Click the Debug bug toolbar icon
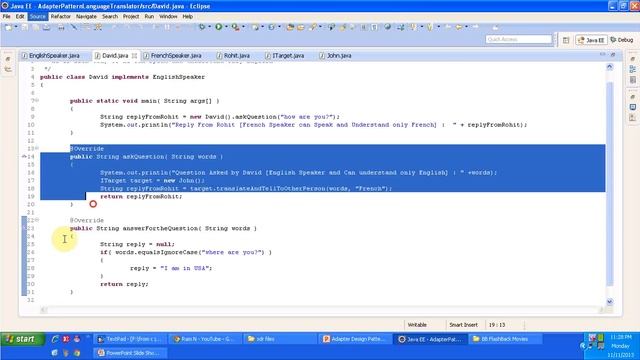Image resolution: width=640 pixels, height=360 pixels. (x=202, y=27)
